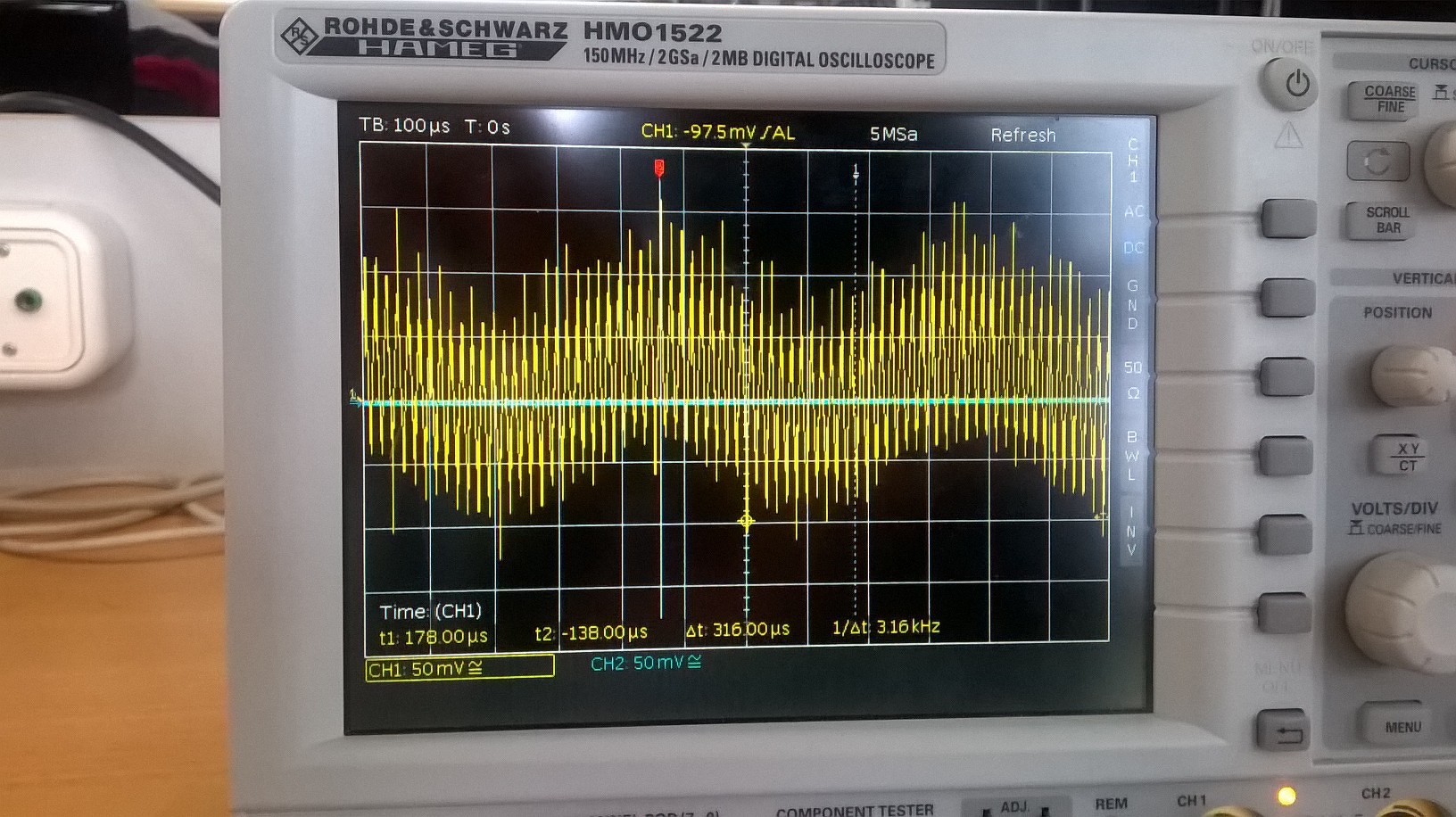Click the CH1: -97.5mV trigger level readout

[718, 132]
